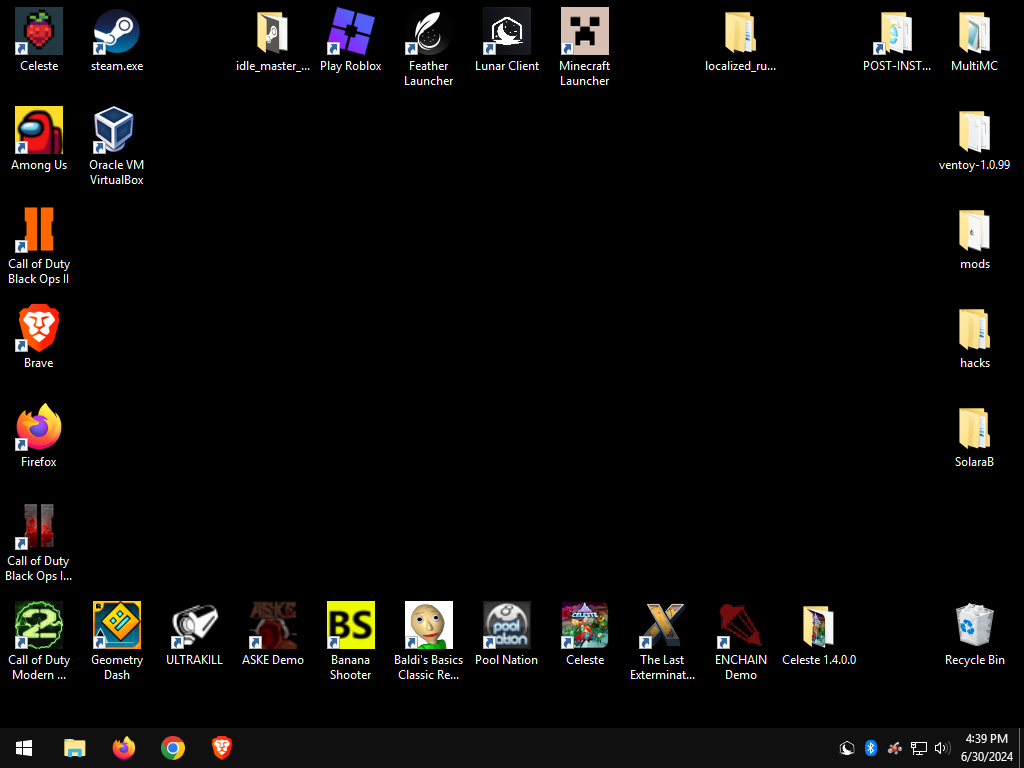Select The Last Exterminator shortcut
The height and width of the screenshot is (768, 1024).
tap(663, 625)
